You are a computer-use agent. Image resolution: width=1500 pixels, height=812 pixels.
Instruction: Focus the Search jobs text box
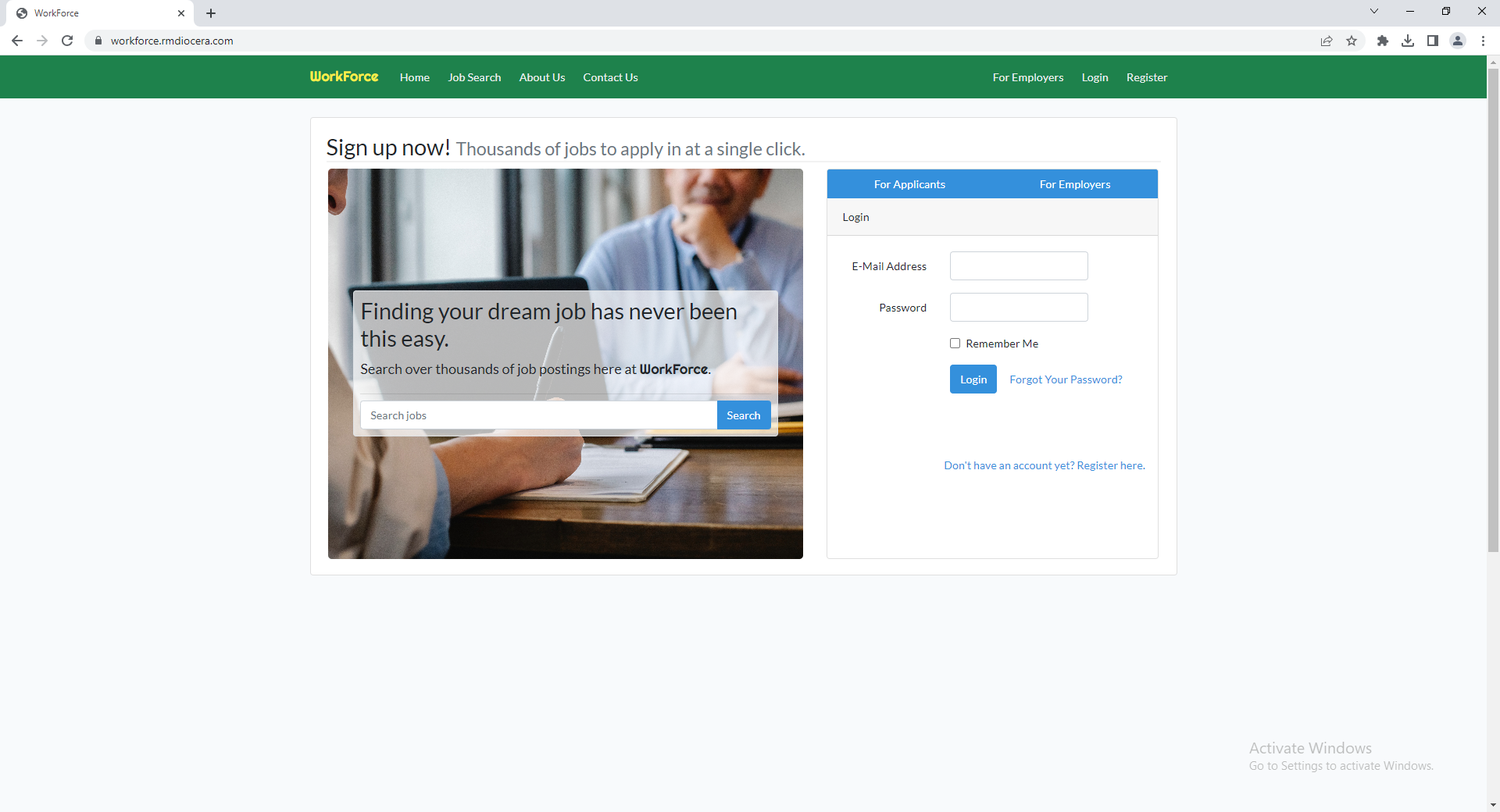coord(538,415)
